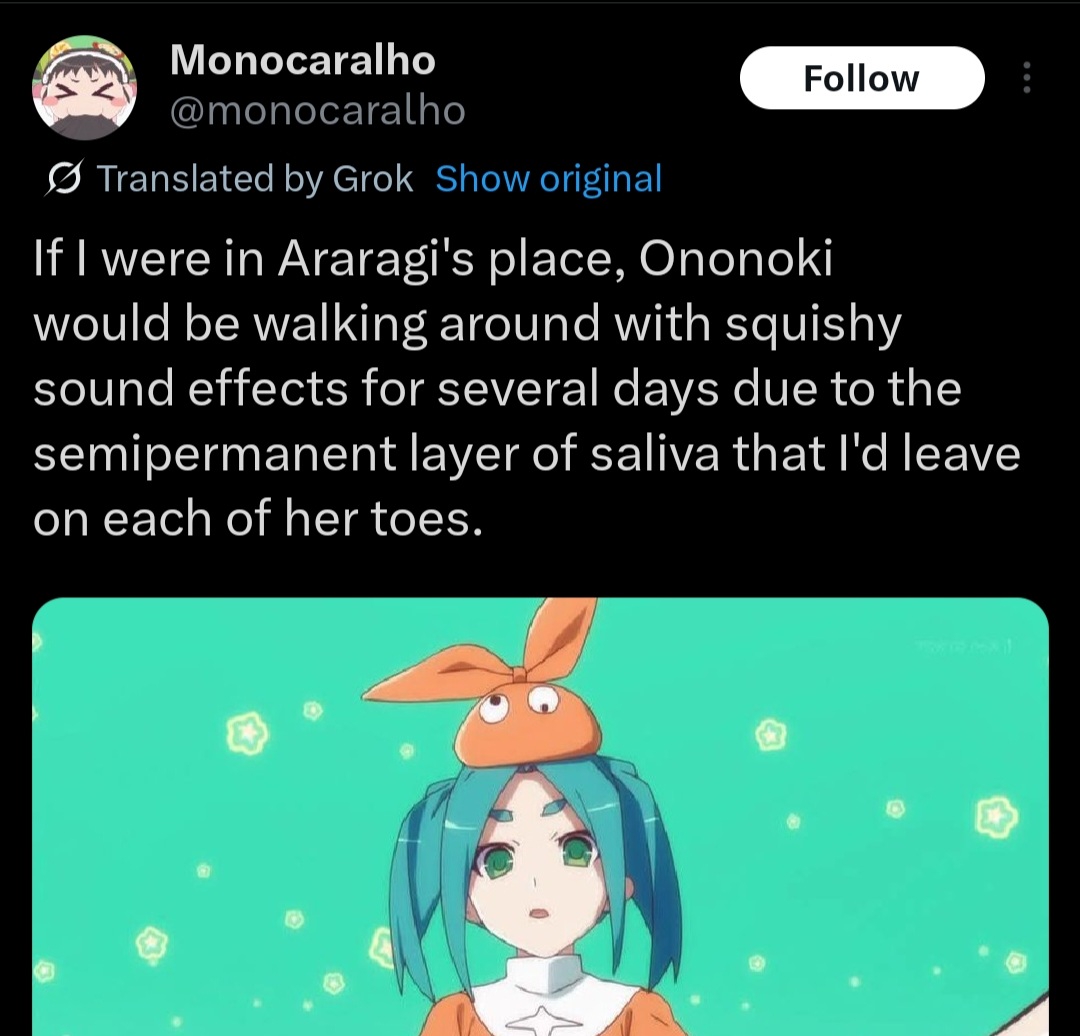Screen dimensions: 1080x1036
Task: Open the attached anime image
Action: tap(540, 817)
